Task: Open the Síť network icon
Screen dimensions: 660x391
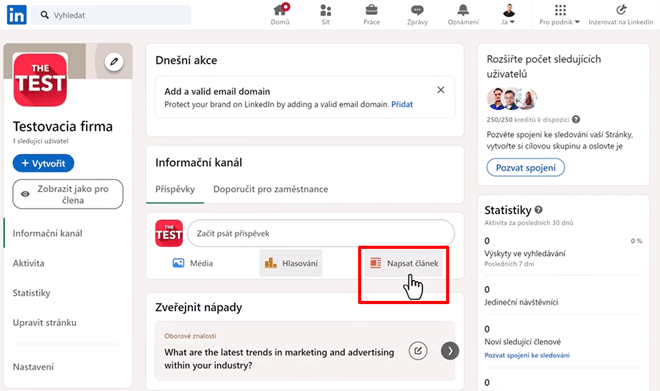Action: pos(326,15)
